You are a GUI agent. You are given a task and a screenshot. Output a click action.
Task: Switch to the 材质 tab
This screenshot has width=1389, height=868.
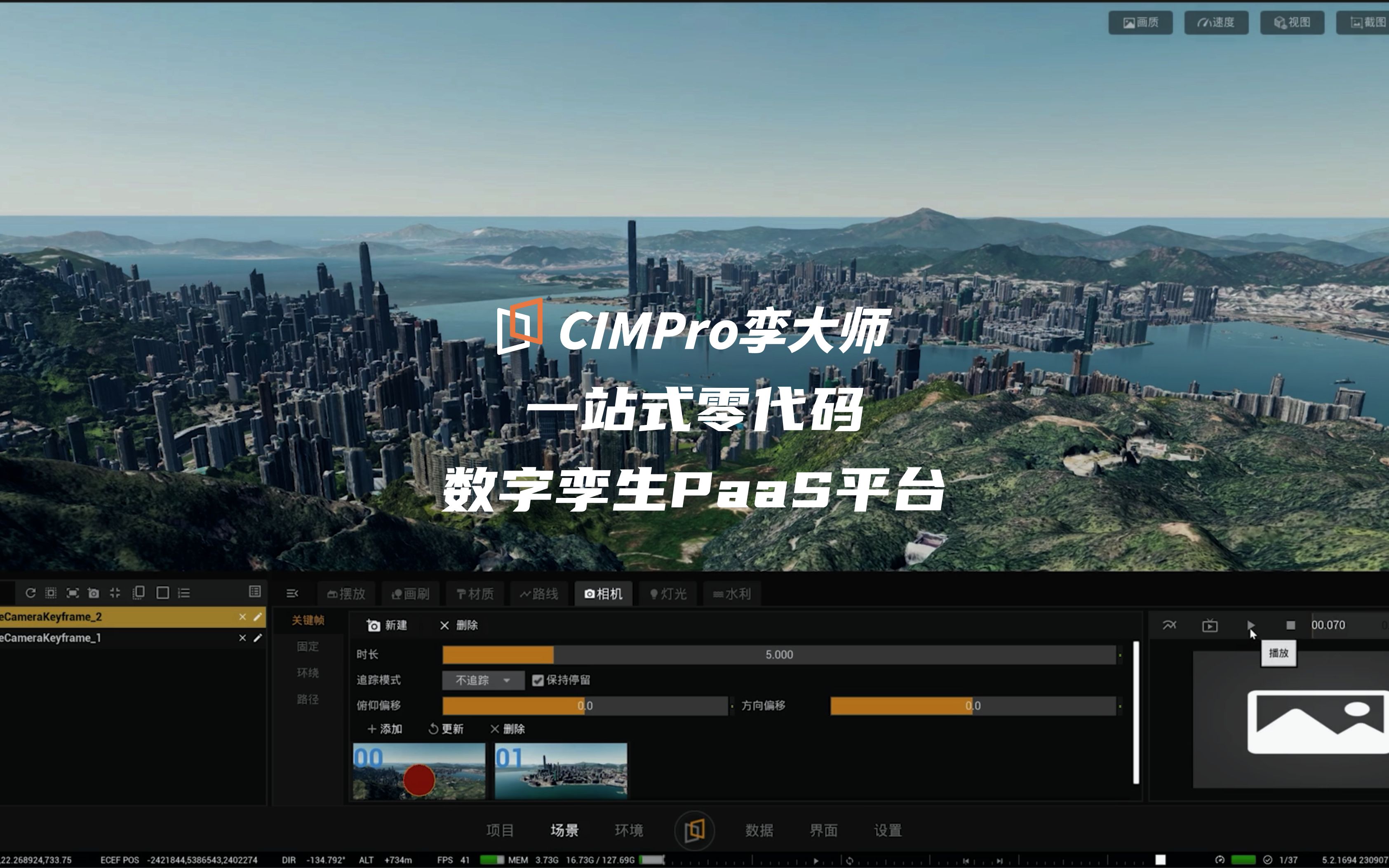475,594
